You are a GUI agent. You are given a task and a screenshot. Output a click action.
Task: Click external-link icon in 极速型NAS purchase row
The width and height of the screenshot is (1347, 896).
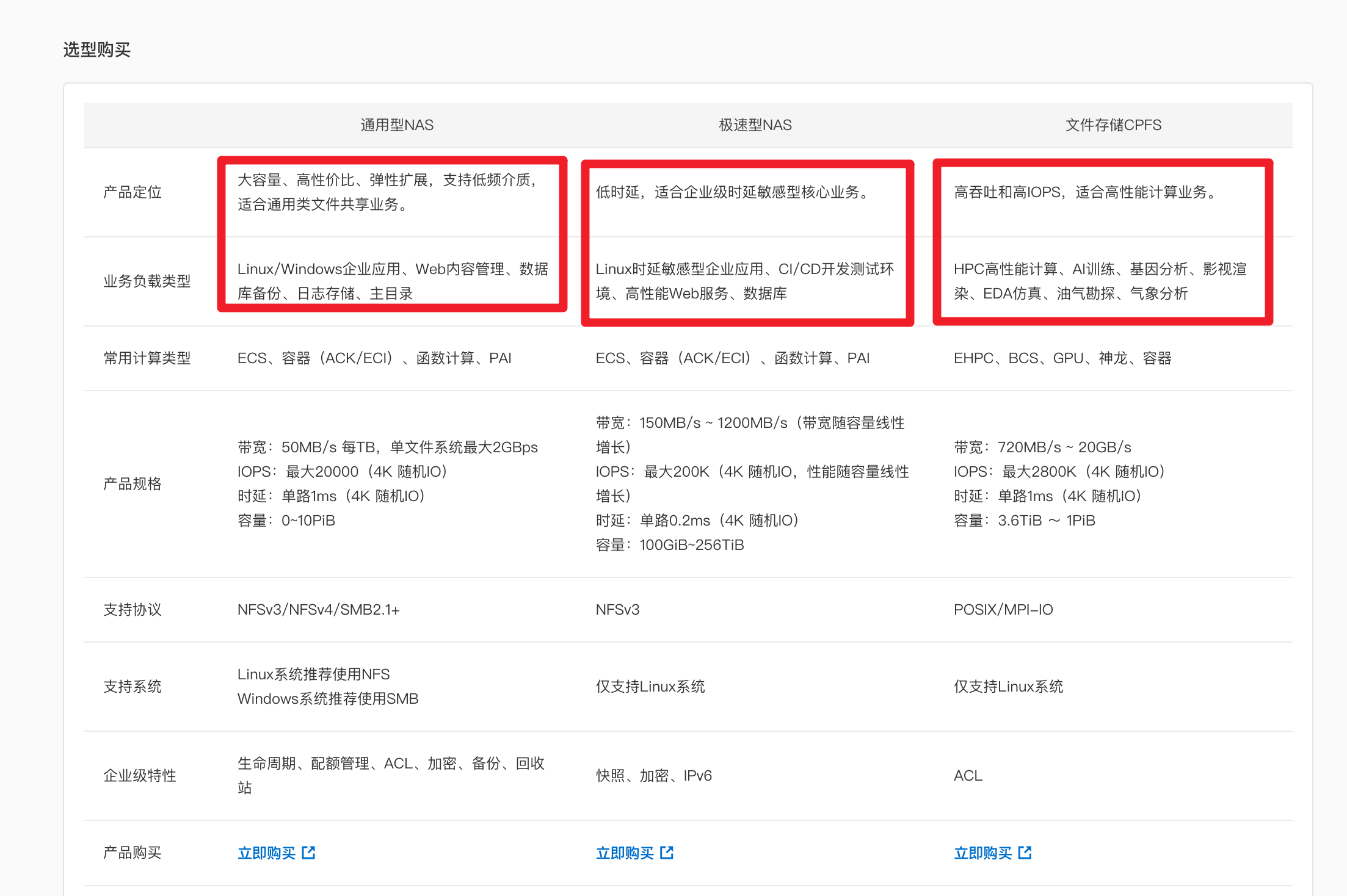click(667, 853)
